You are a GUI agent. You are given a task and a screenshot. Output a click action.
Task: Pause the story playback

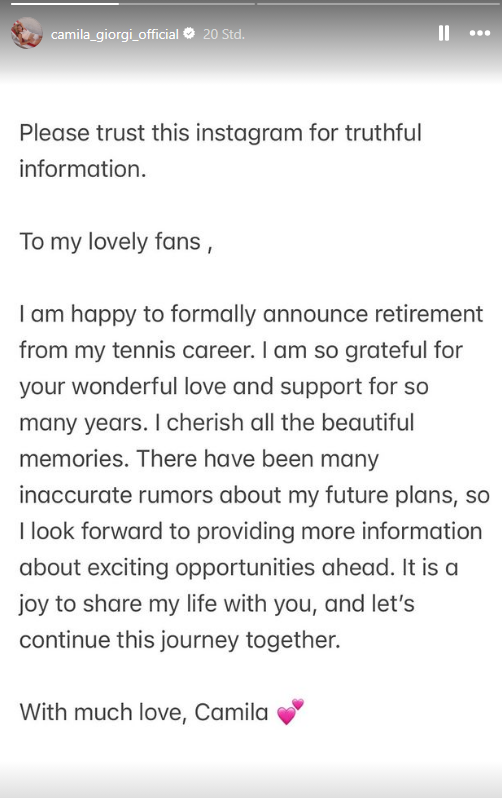(x=443, y=34)
